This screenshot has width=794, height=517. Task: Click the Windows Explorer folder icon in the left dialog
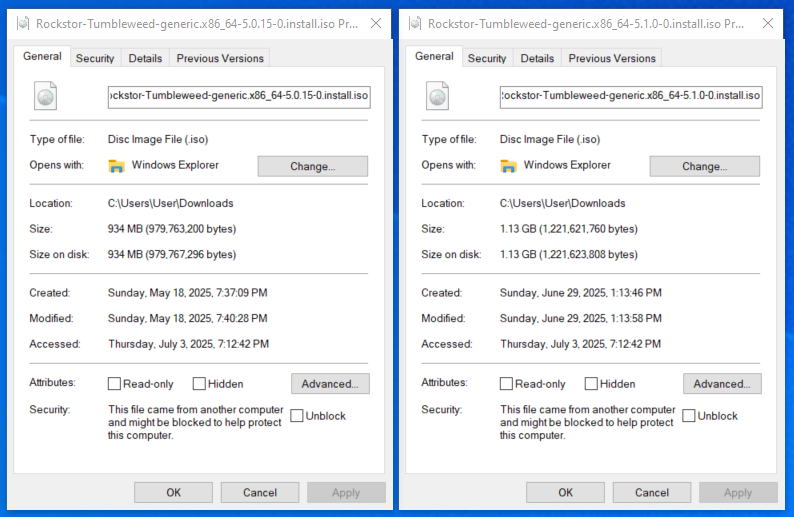pyautogui.click(x=116, y=166)
